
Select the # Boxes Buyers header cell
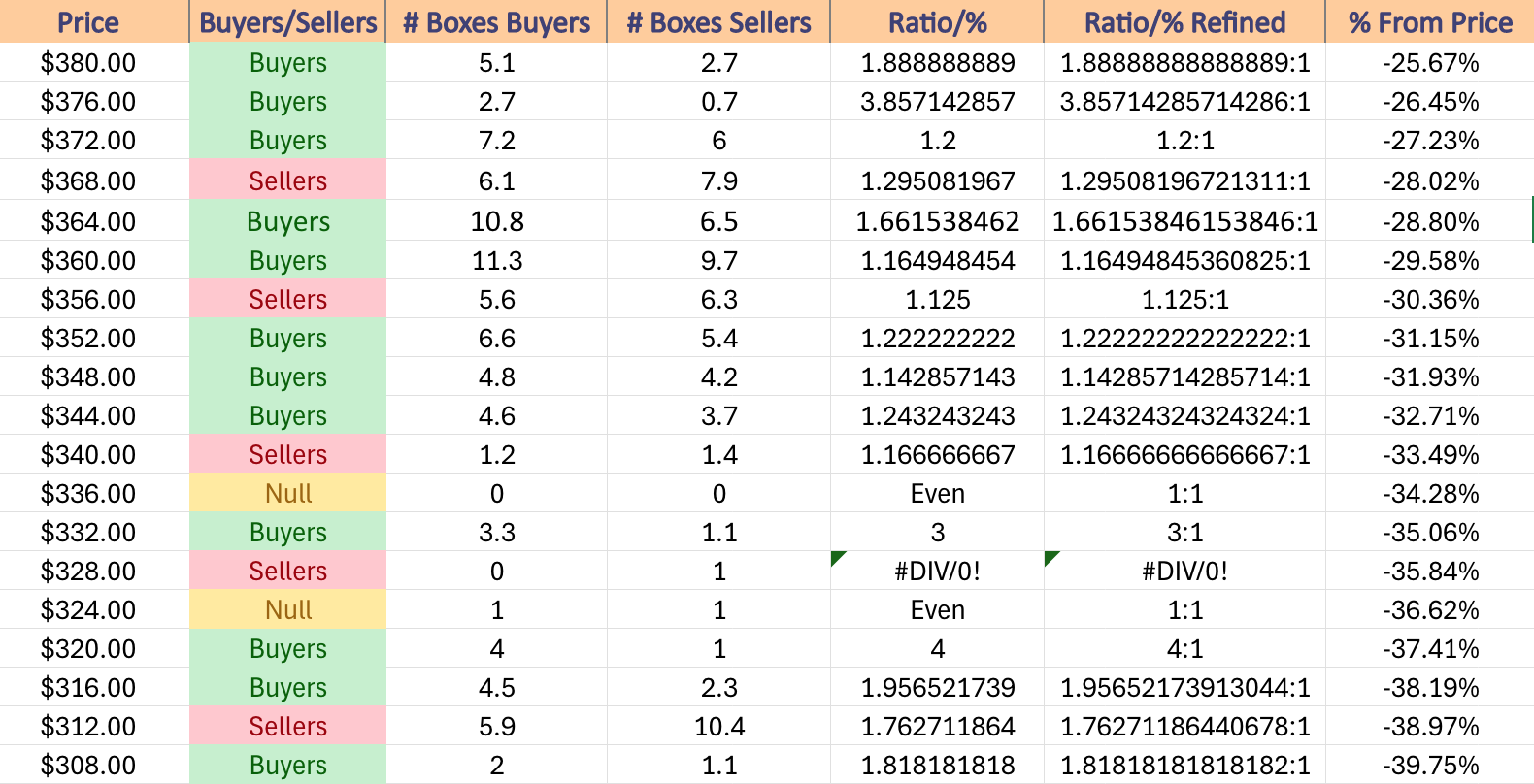pos(496,21)
